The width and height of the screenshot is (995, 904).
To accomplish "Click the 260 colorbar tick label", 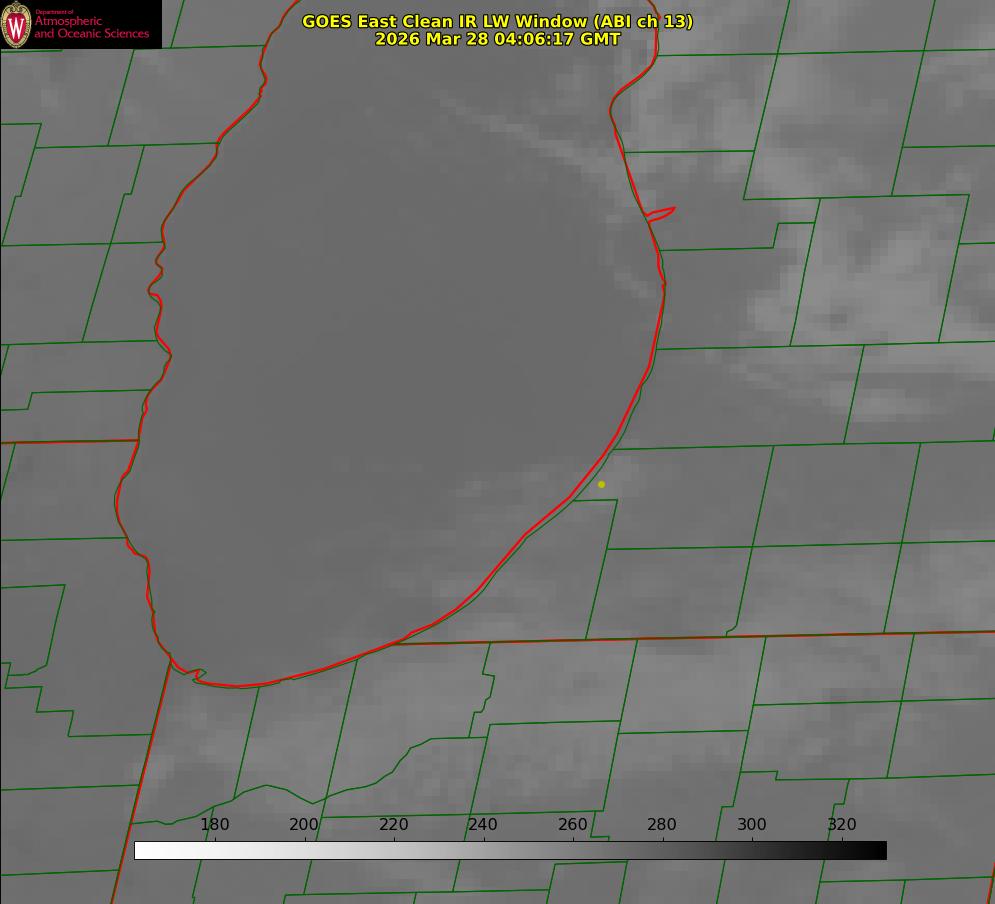I will tap(573, 825).
